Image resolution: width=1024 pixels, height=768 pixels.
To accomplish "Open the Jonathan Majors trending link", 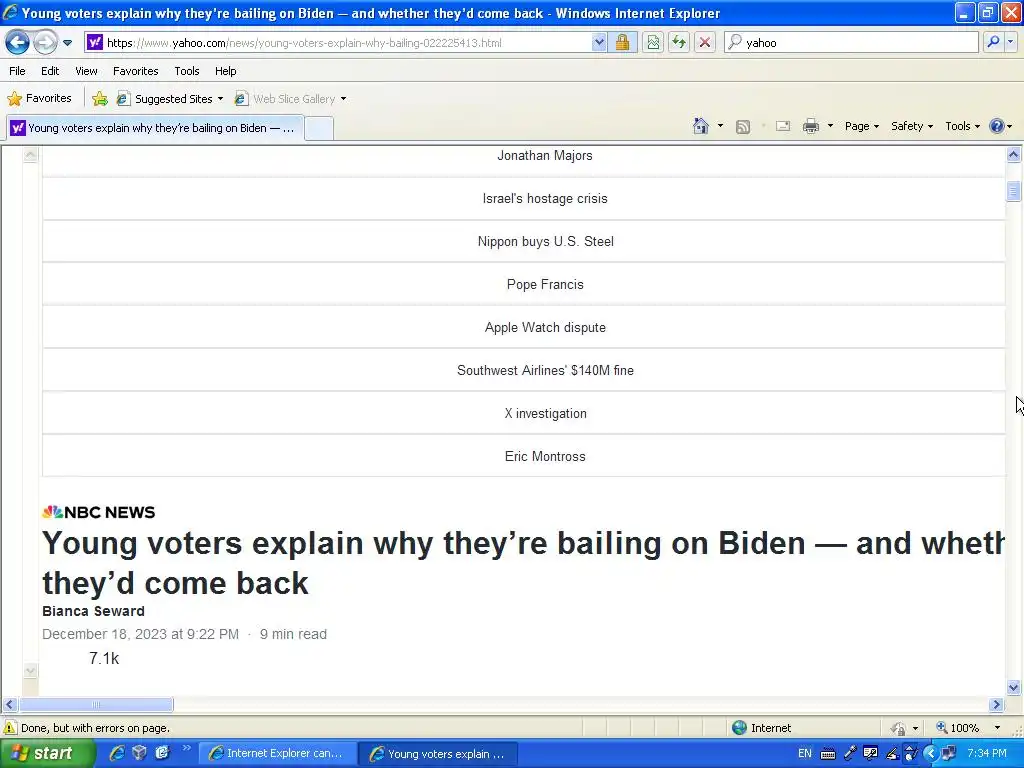I will pos(545,155).
